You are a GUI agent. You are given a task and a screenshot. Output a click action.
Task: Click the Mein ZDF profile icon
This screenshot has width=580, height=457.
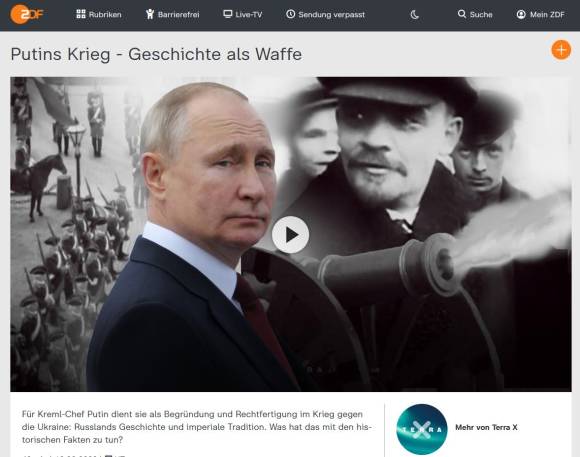(x=521, y=14)
